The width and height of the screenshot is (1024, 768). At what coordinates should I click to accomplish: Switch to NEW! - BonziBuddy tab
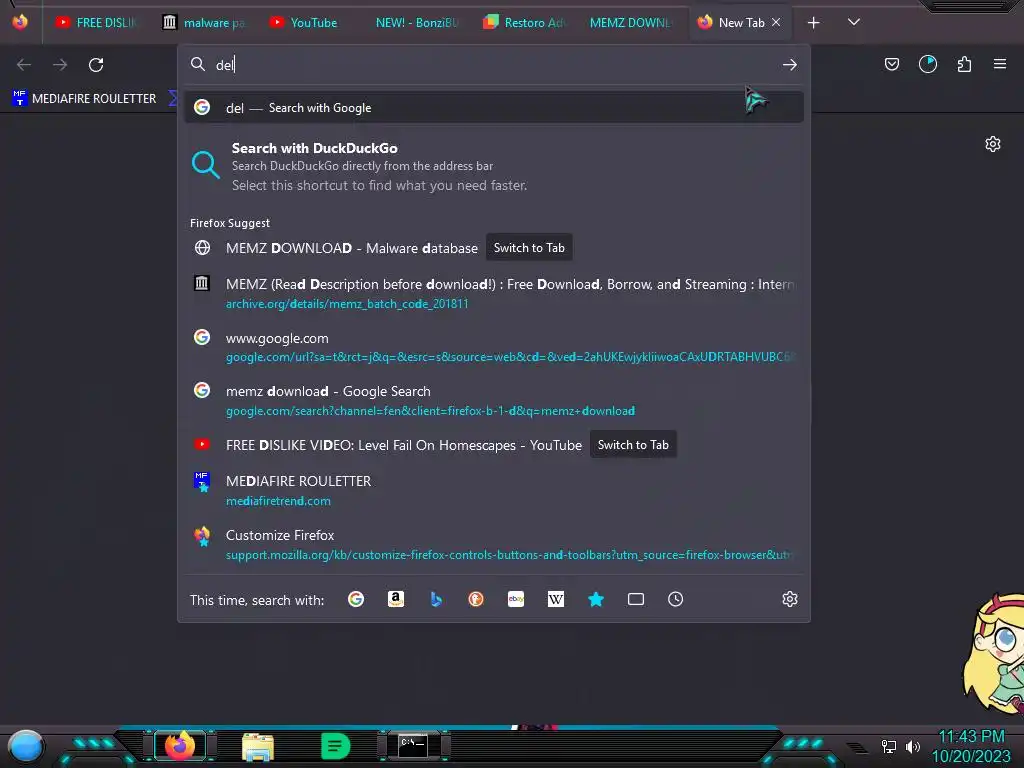click(x=417, y=23)
